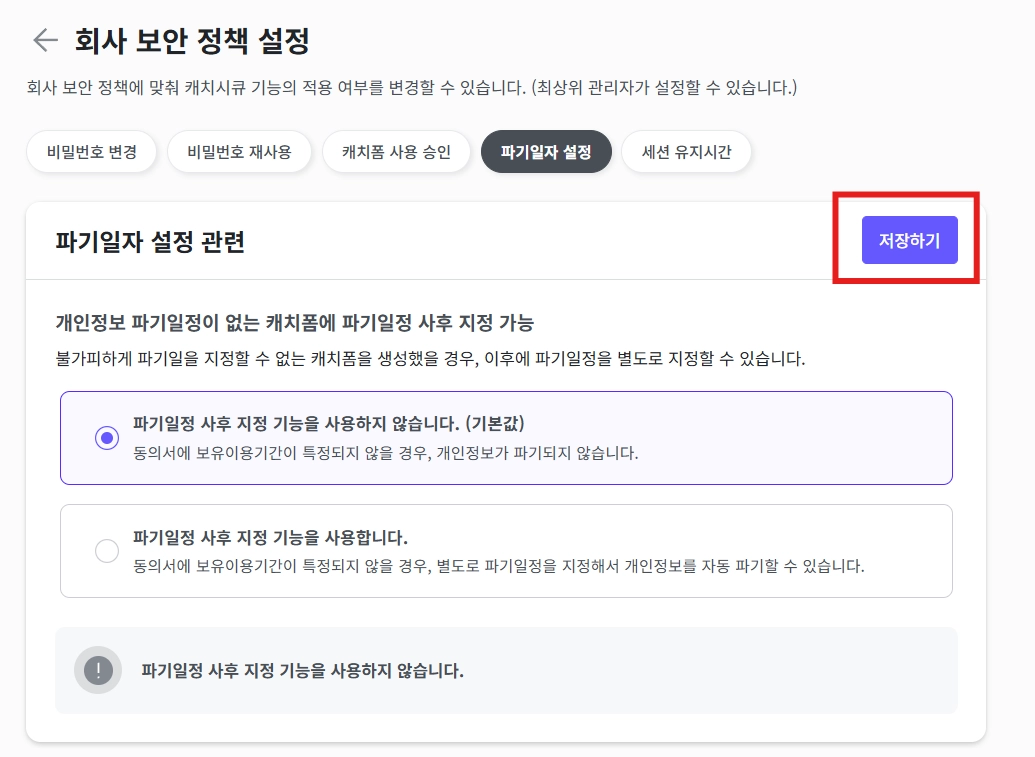Select the 기능을 사용합니다 radio button
Image resolution: width=1035 pixels, height=757 pixels.
click(x=107, y=551)
